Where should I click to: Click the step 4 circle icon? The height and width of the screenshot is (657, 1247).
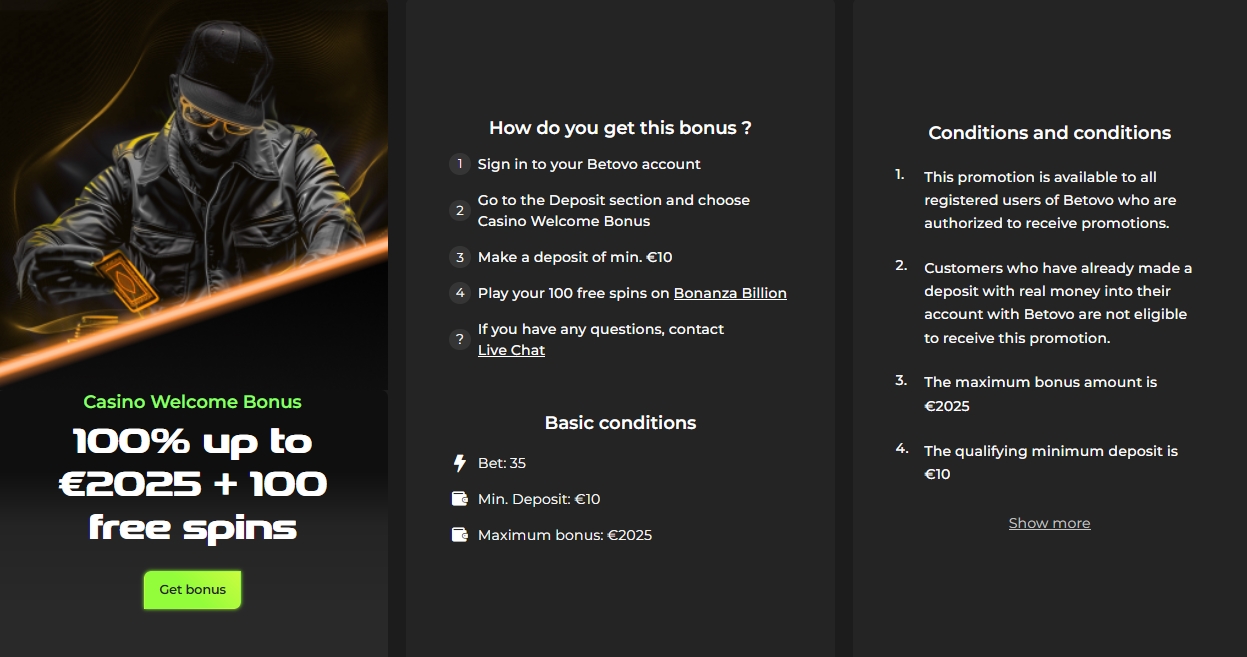click(x=460, y=293)
